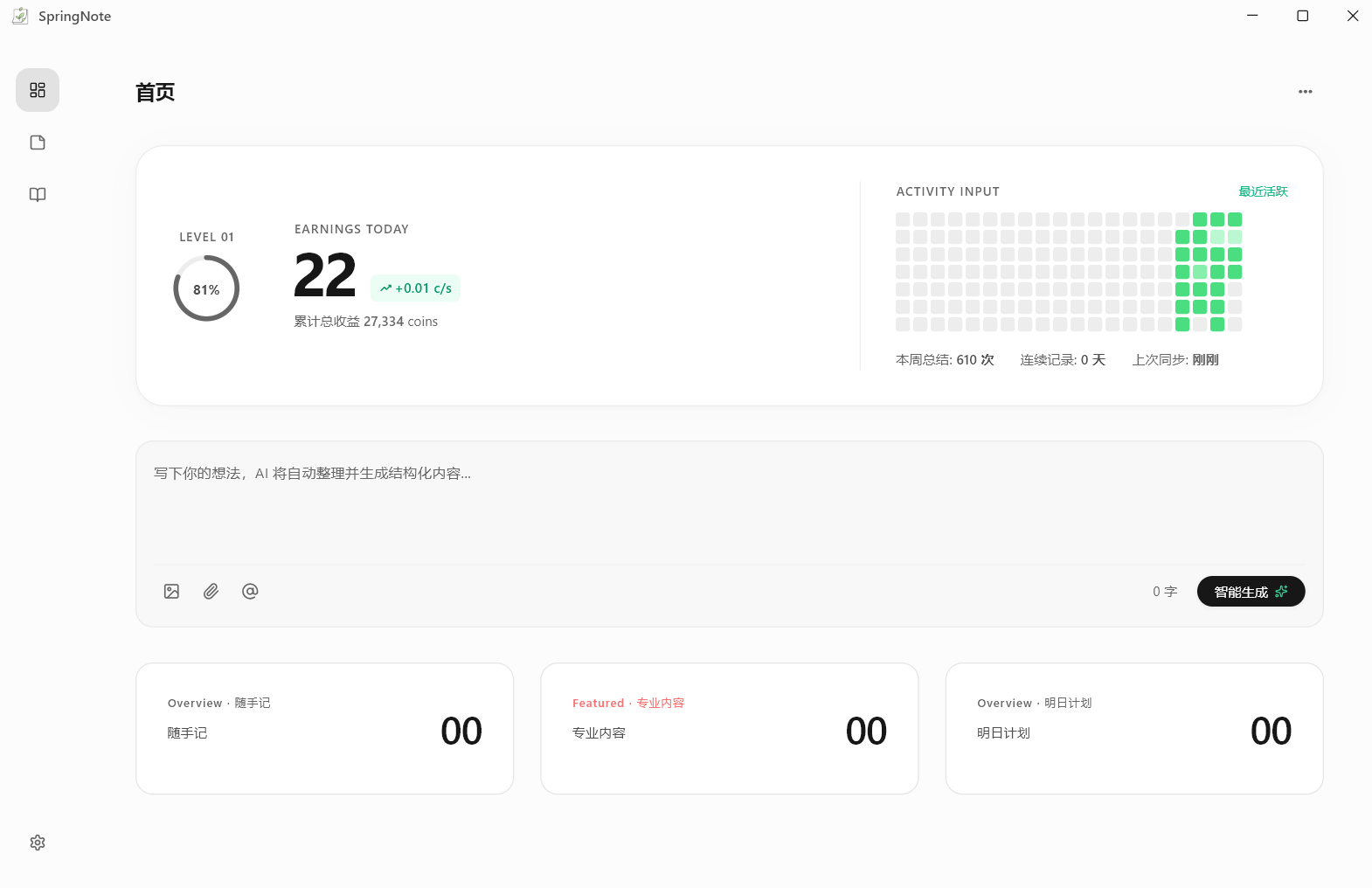Click the 智能生成 button

[1251, 592]
